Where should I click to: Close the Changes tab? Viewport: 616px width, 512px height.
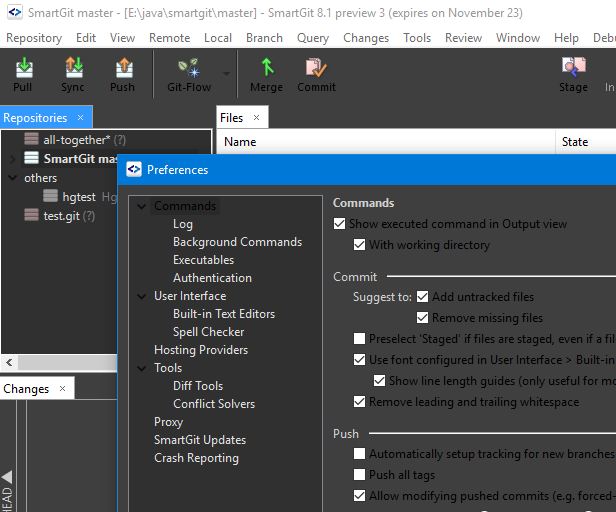tap(62, 389)
